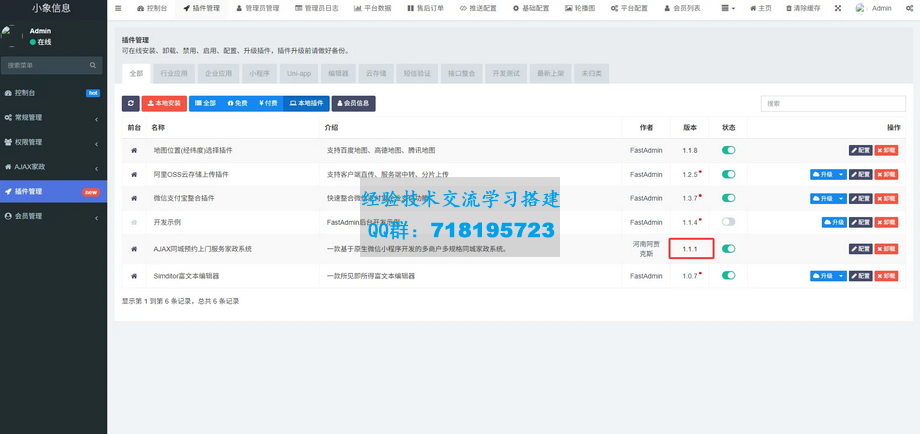
Task: Expand 权限管理 sidebar menu
Action: [53, 143]
